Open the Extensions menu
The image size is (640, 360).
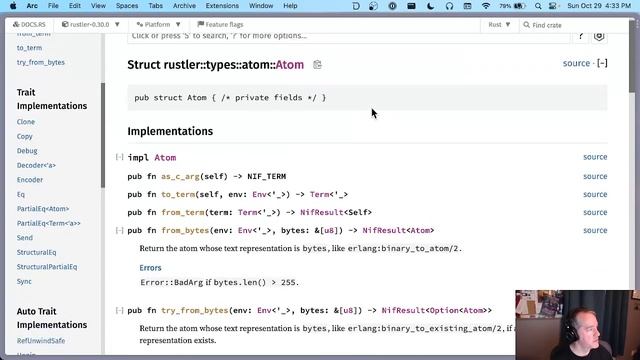pos(222,6)
